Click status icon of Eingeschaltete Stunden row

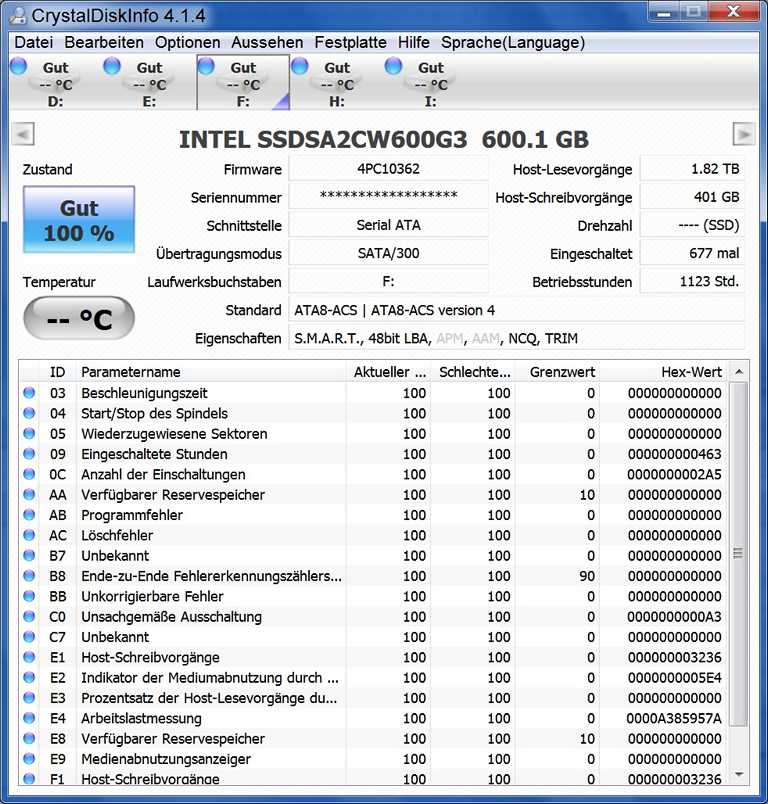29,454
